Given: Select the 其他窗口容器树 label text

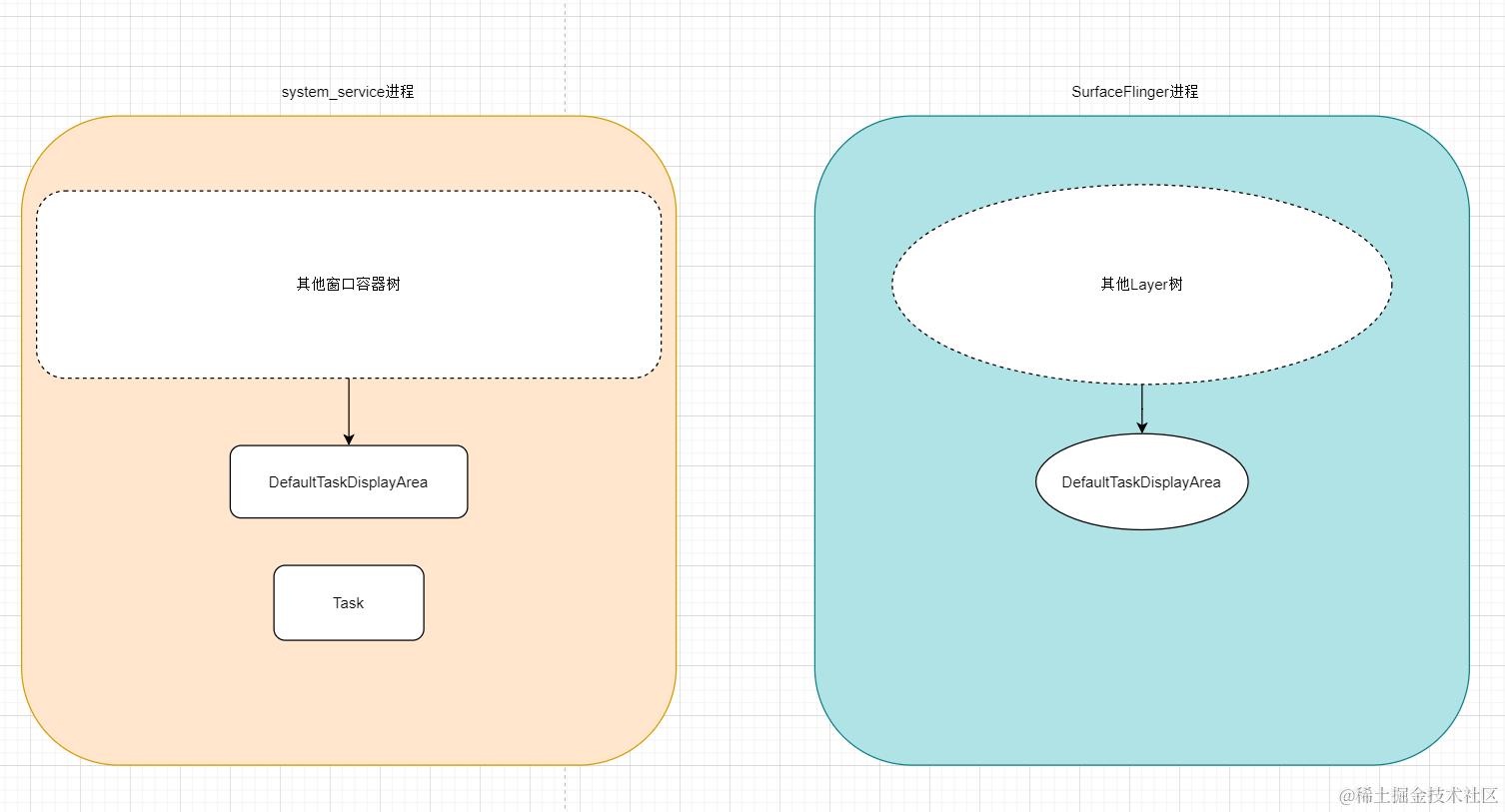Looking at the screenshot, I should pyautogui.click(x=347, y=284).
